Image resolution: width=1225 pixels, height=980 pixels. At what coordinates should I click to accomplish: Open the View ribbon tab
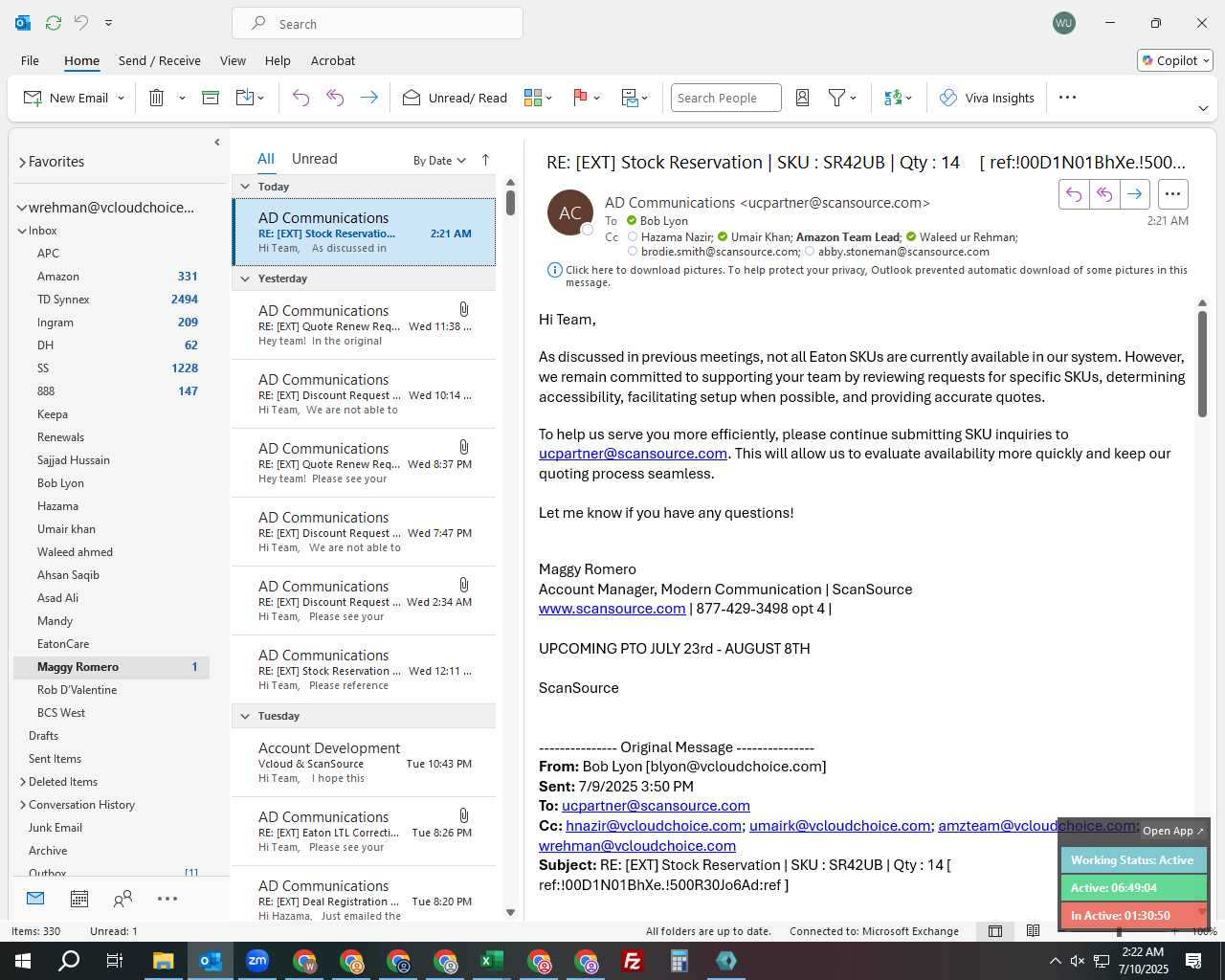[x=233, y=60]
